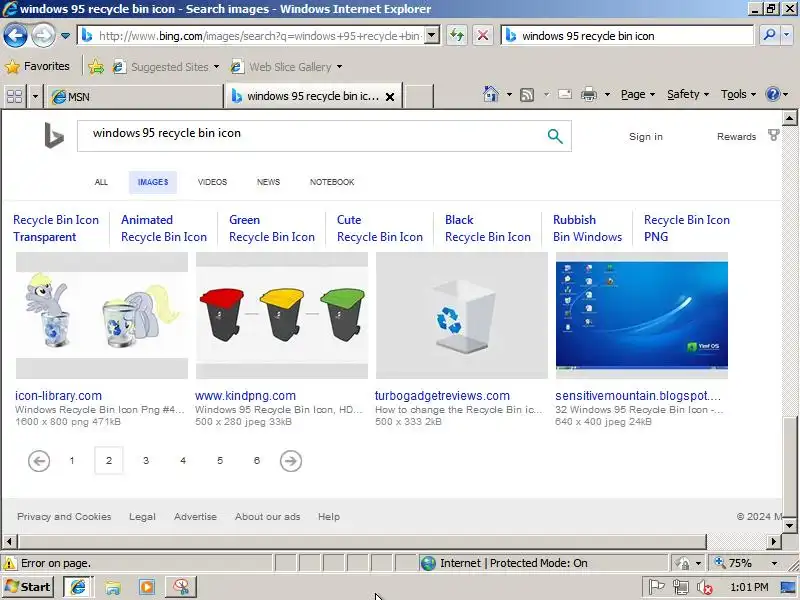This screenshot has height=600, width=800.
Task: Click the previous page arrow in pagination
Action: [39, 461]
